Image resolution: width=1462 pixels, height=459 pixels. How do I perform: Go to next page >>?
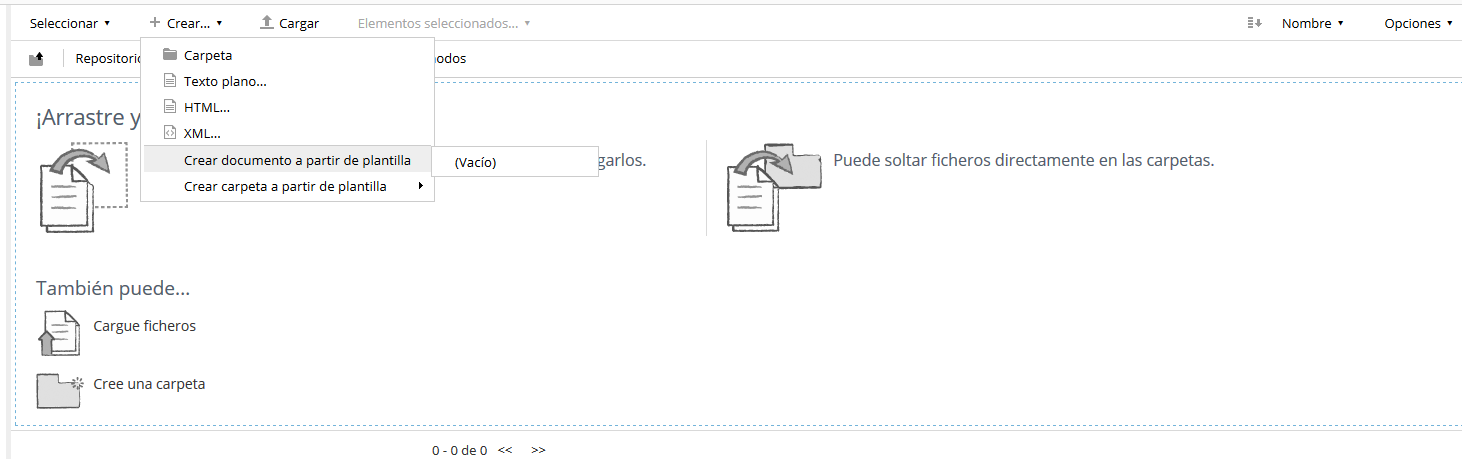pos(539,450)
